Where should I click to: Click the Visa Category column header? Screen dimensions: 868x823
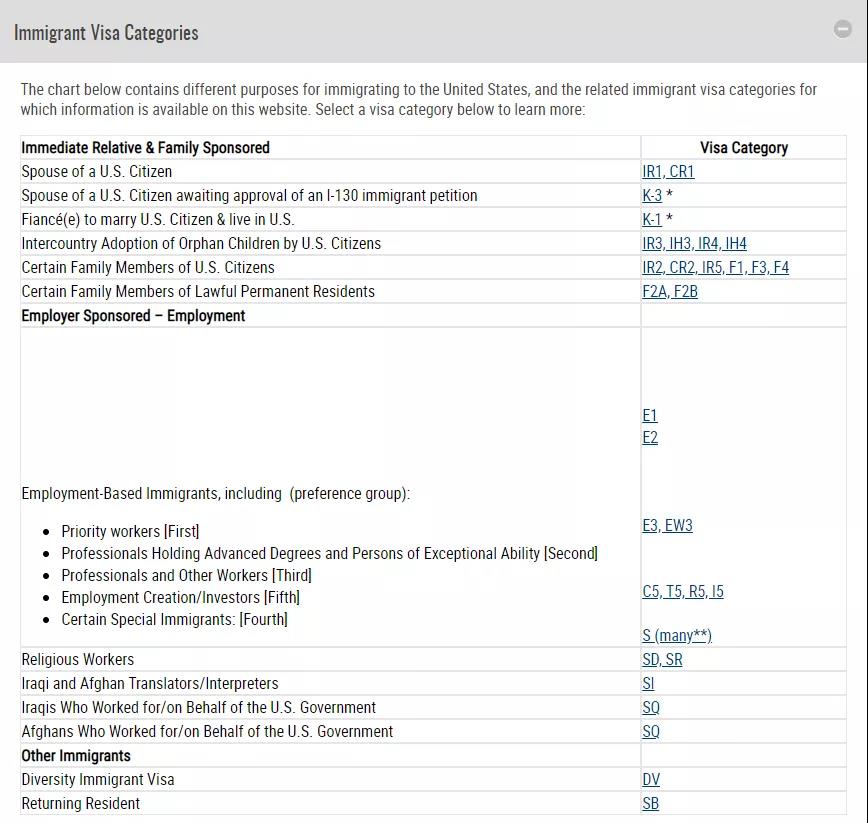click(x=743, y=148)
